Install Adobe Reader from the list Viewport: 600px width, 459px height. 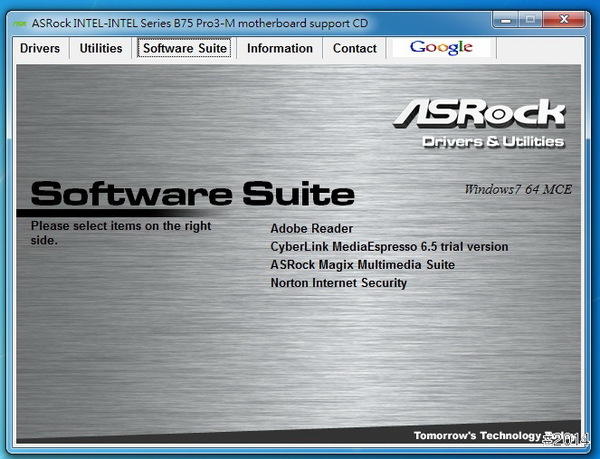click(x=311, y=229)
